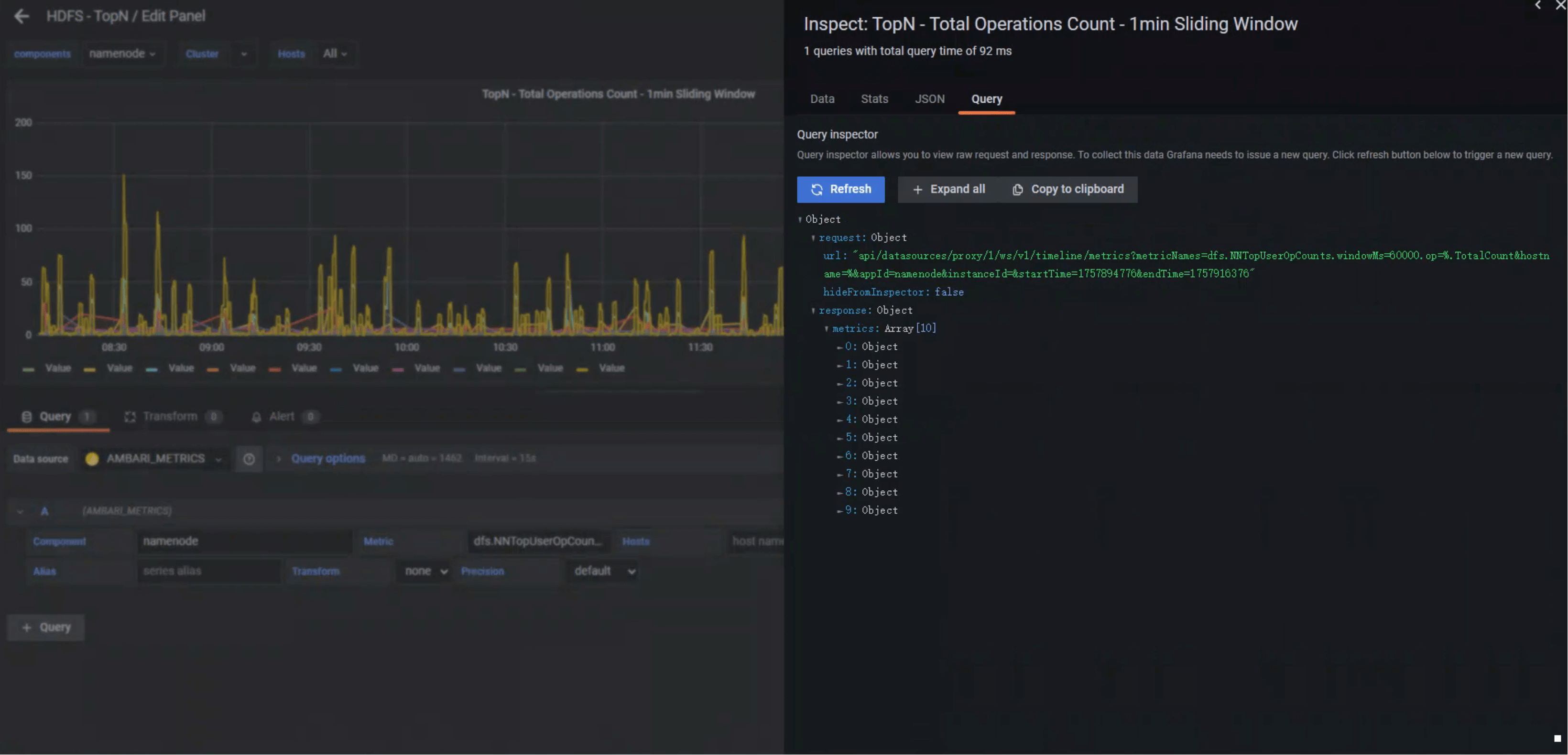Open the Transform none dropdown
The image size is (1568, 755).
pos(425,572)
